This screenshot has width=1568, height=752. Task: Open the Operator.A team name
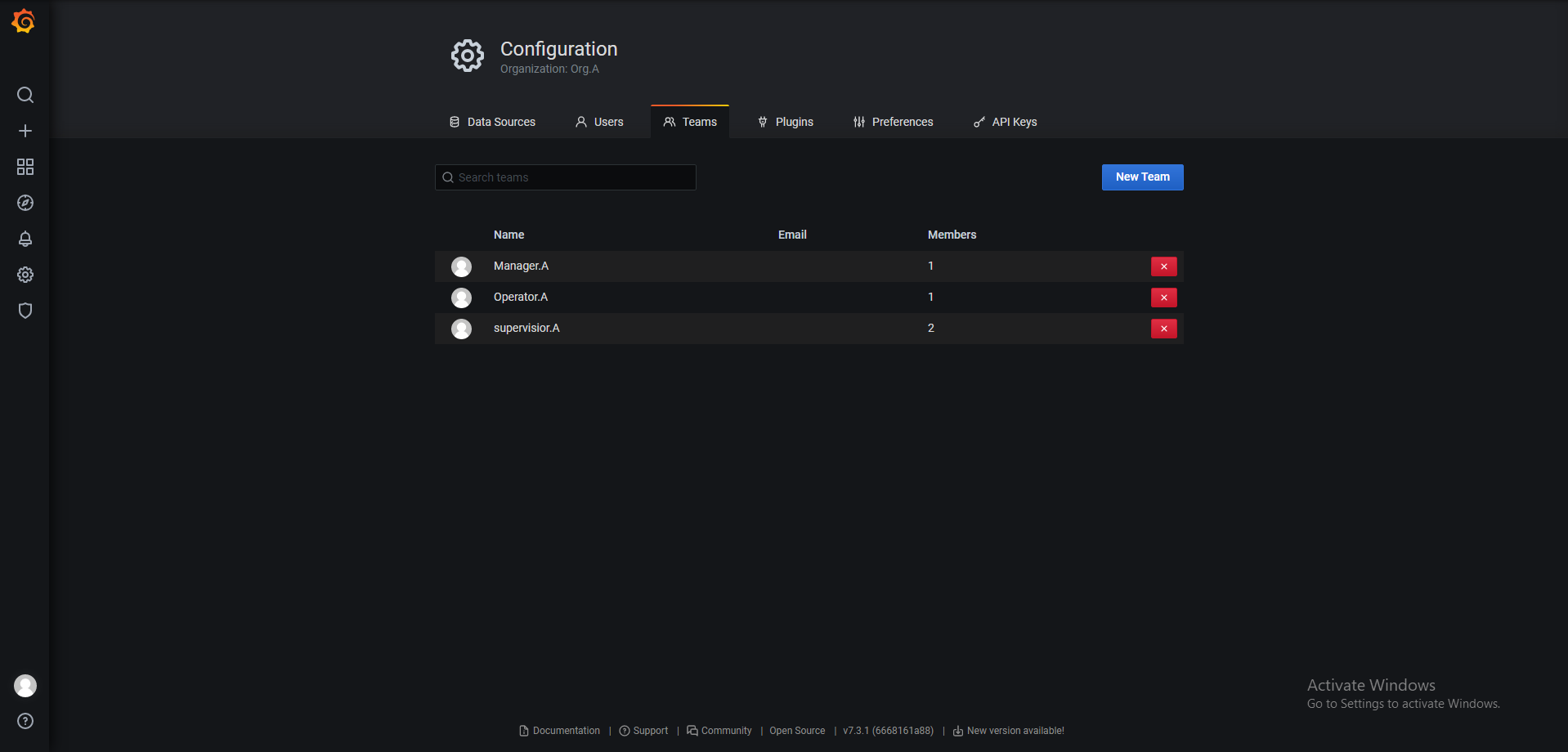pos(521,298)
